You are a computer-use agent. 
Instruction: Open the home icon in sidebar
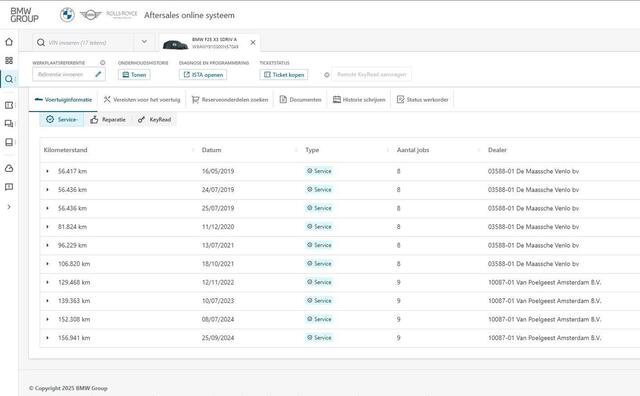9,42
